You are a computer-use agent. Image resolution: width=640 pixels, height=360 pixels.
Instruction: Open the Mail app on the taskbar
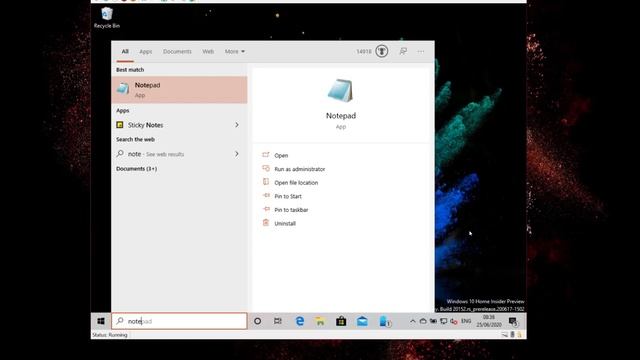click(x=362, y=321)
